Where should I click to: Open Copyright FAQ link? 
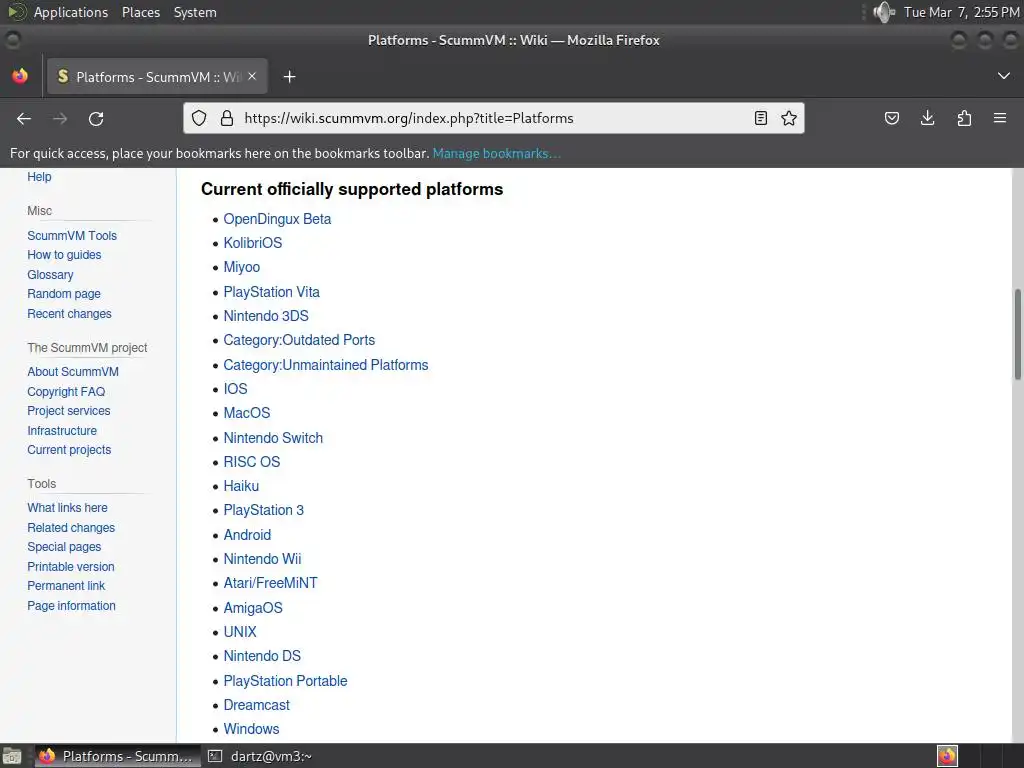[66, 392]
